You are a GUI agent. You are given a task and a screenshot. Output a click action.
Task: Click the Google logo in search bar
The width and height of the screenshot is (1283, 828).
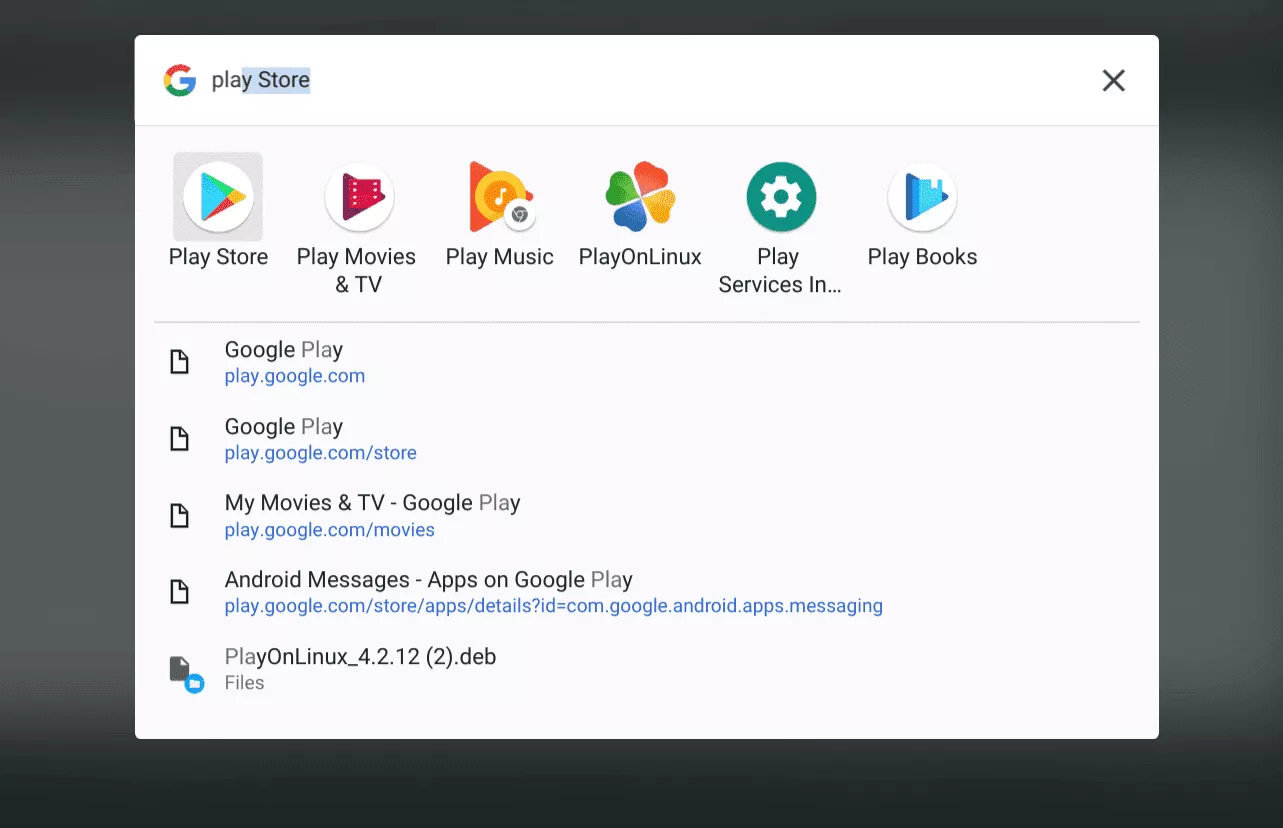click(180, 80)
